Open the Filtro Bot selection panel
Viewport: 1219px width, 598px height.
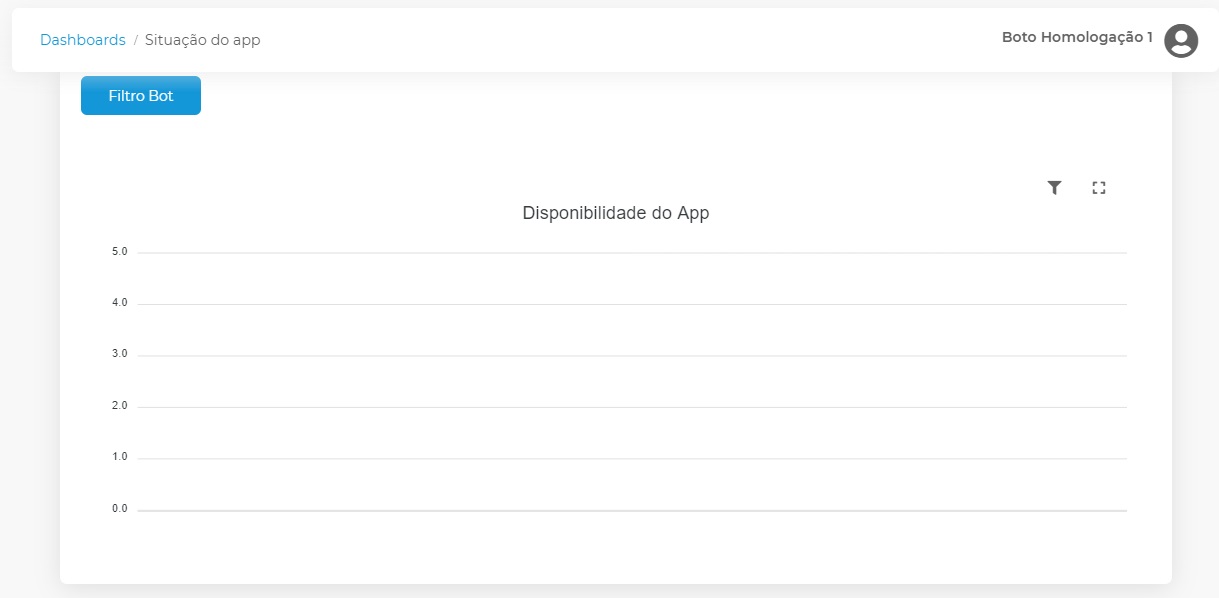[140, 95]
